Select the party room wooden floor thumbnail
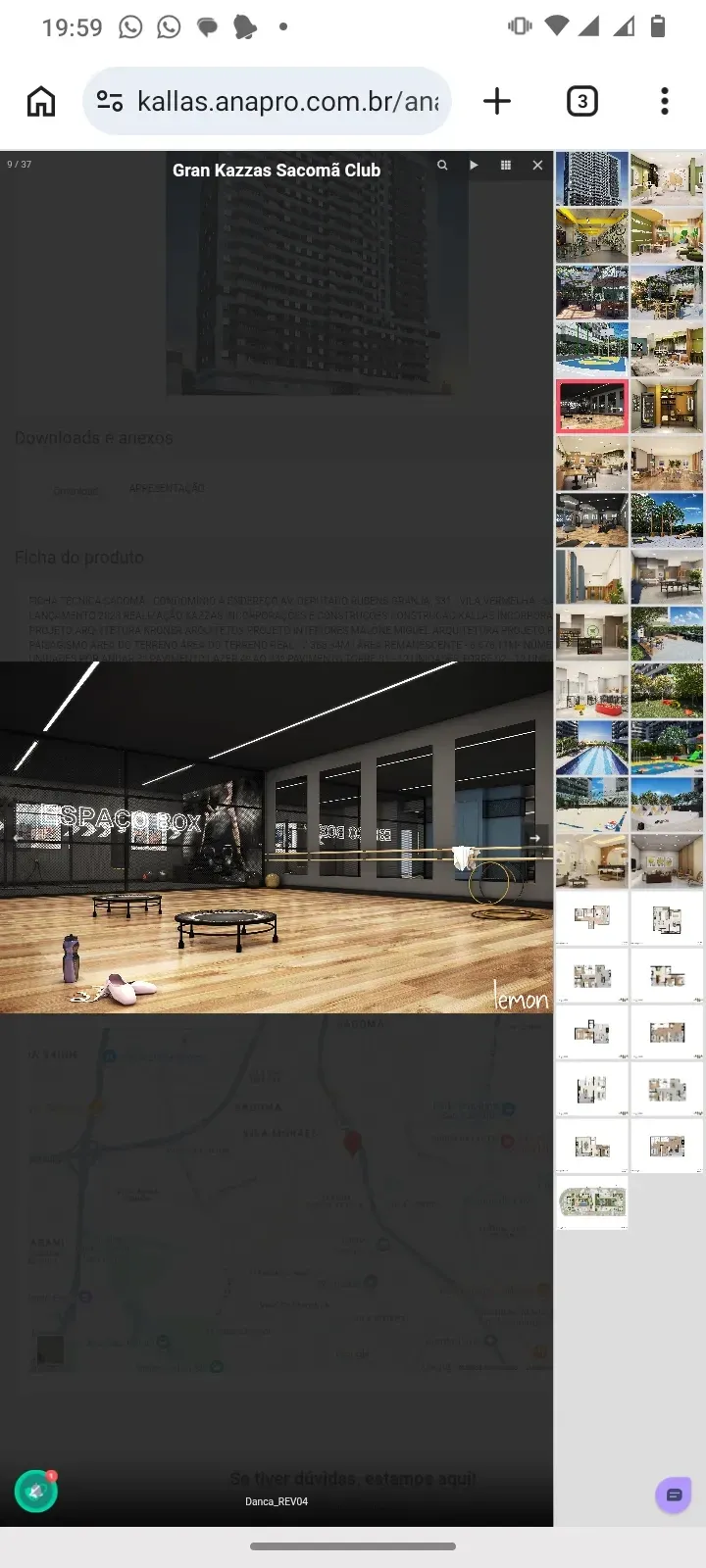Viewport: 706px width, 1568px height. click(x=667, y=463)
